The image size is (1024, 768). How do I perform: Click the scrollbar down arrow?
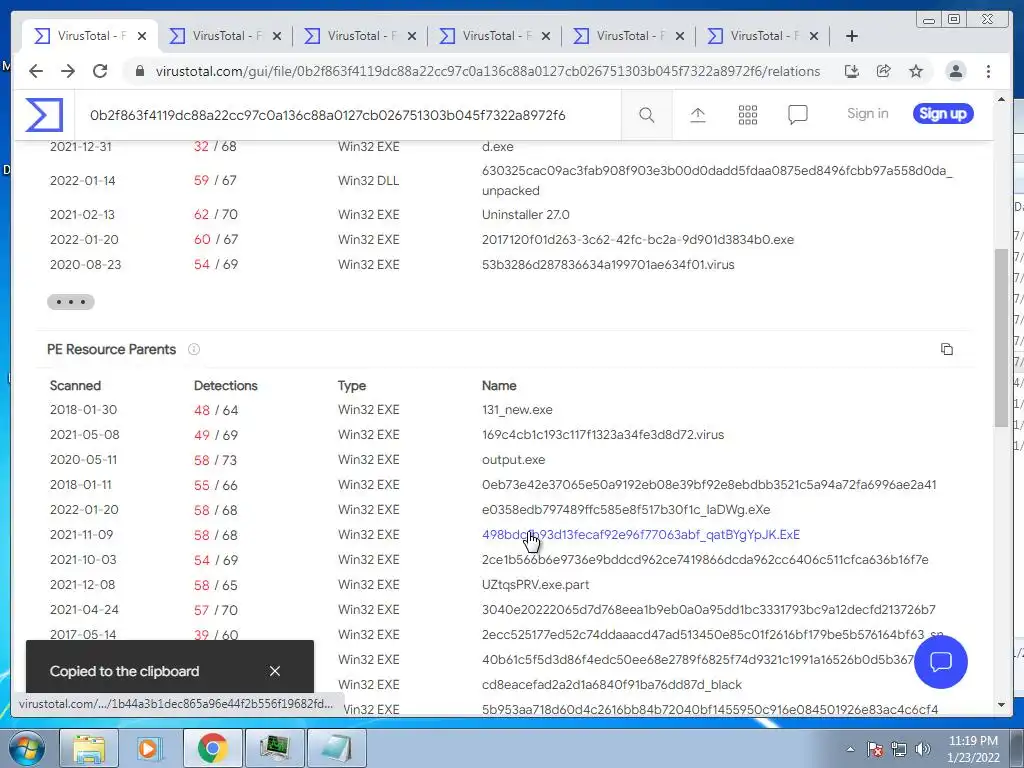click(1001, 705)
